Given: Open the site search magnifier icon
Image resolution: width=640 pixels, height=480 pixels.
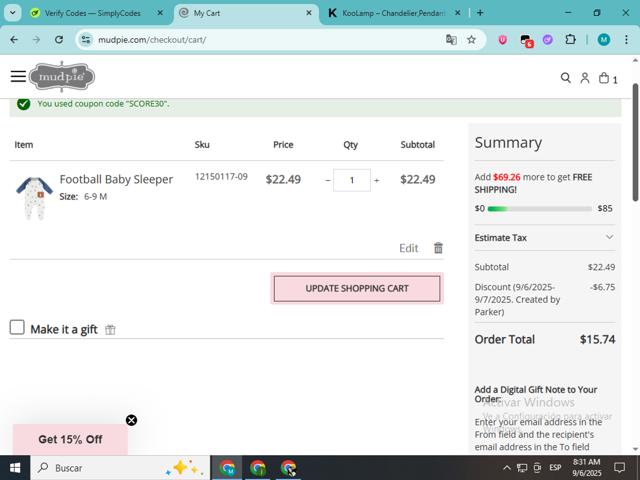Looking at the screenshot, I should [x=565, y=78].
